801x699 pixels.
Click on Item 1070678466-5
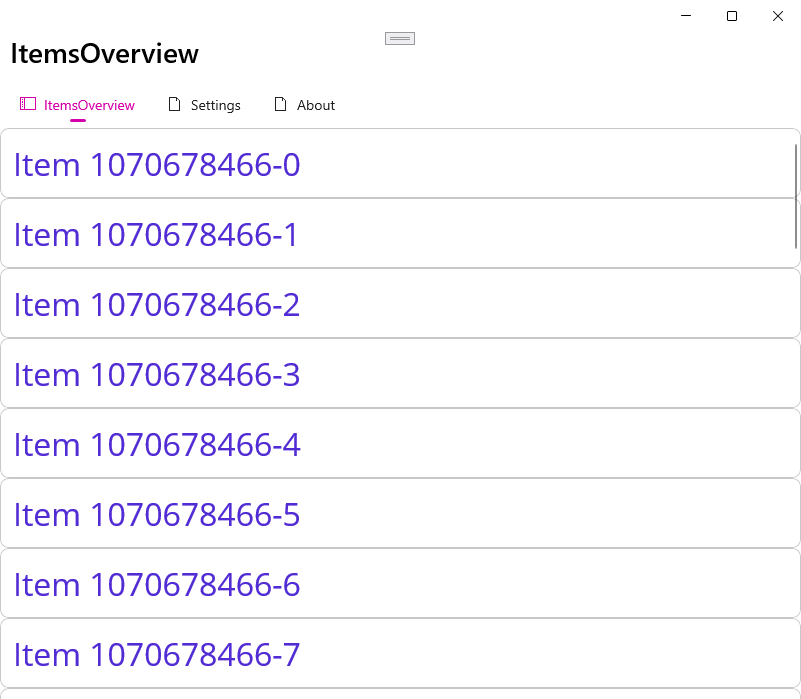tap(400, 514)
